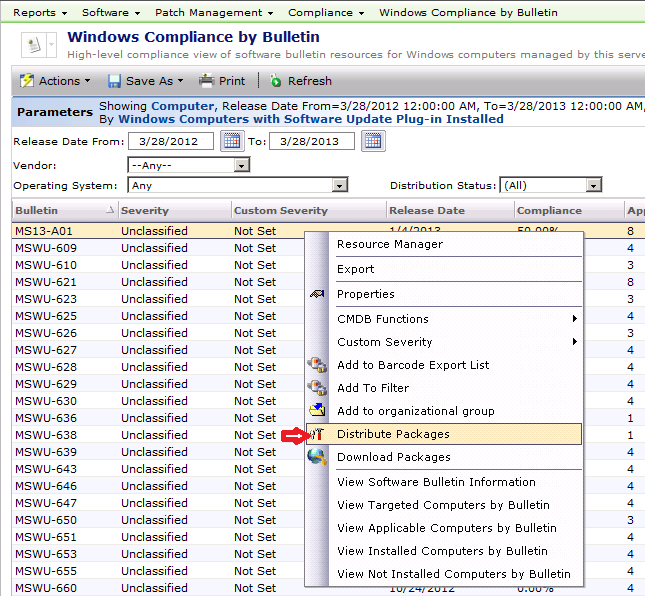Select View Targeted Computers by Bulletin

(443, 505)
